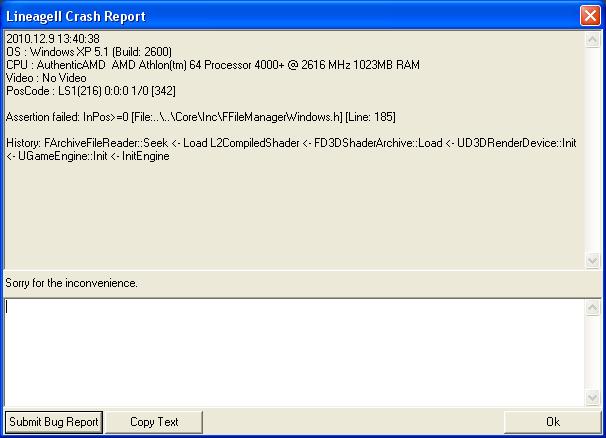Click the comment box's scroll down arrow

pyautogui.click(x=592, y=397)
